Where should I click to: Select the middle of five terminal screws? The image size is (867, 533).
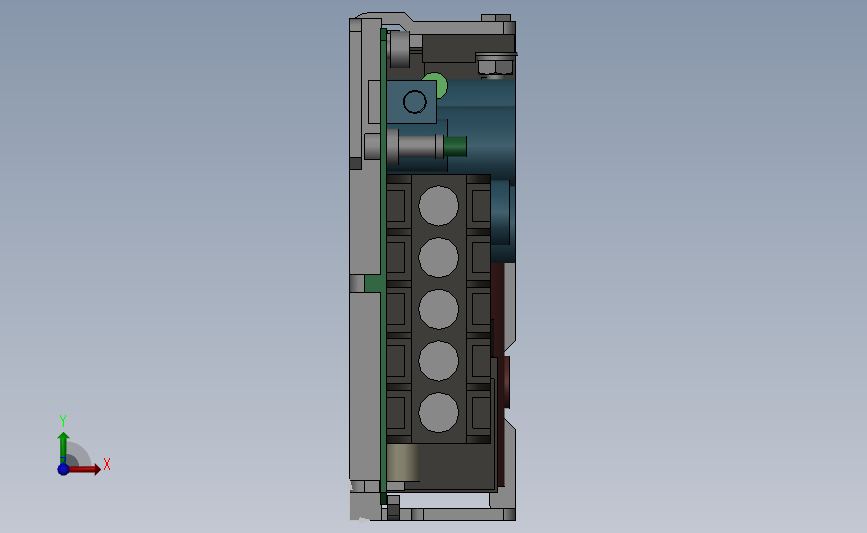click(x=438, y=309)
